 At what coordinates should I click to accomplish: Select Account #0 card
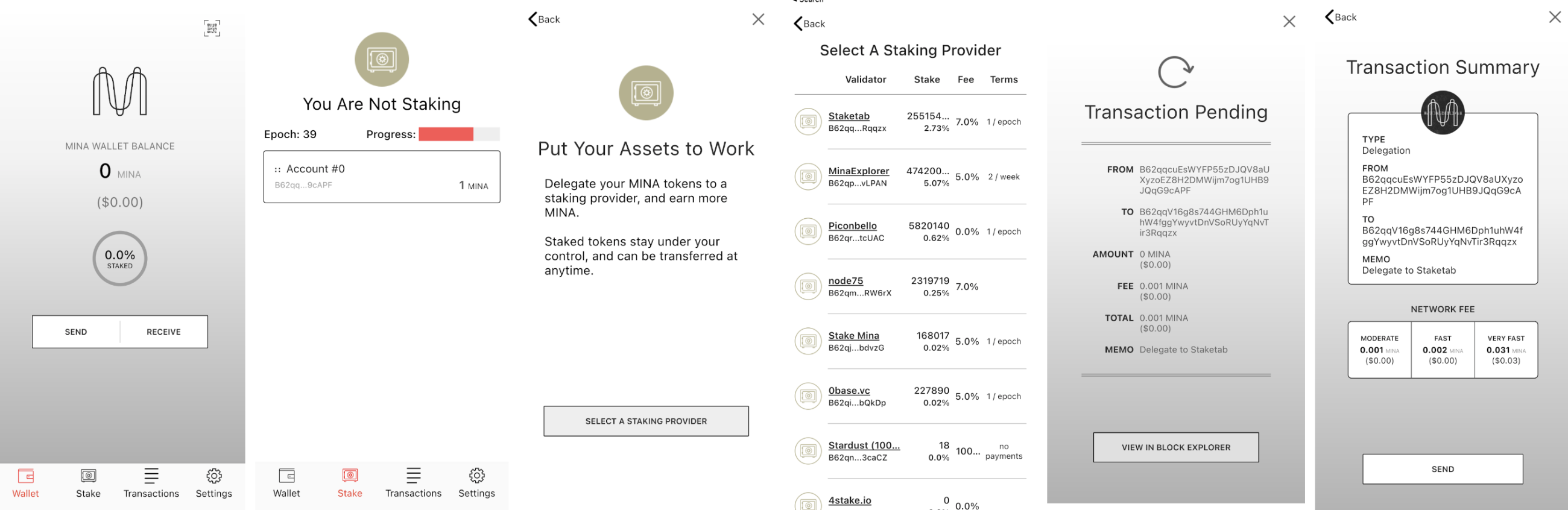click(x=382, y=177)
